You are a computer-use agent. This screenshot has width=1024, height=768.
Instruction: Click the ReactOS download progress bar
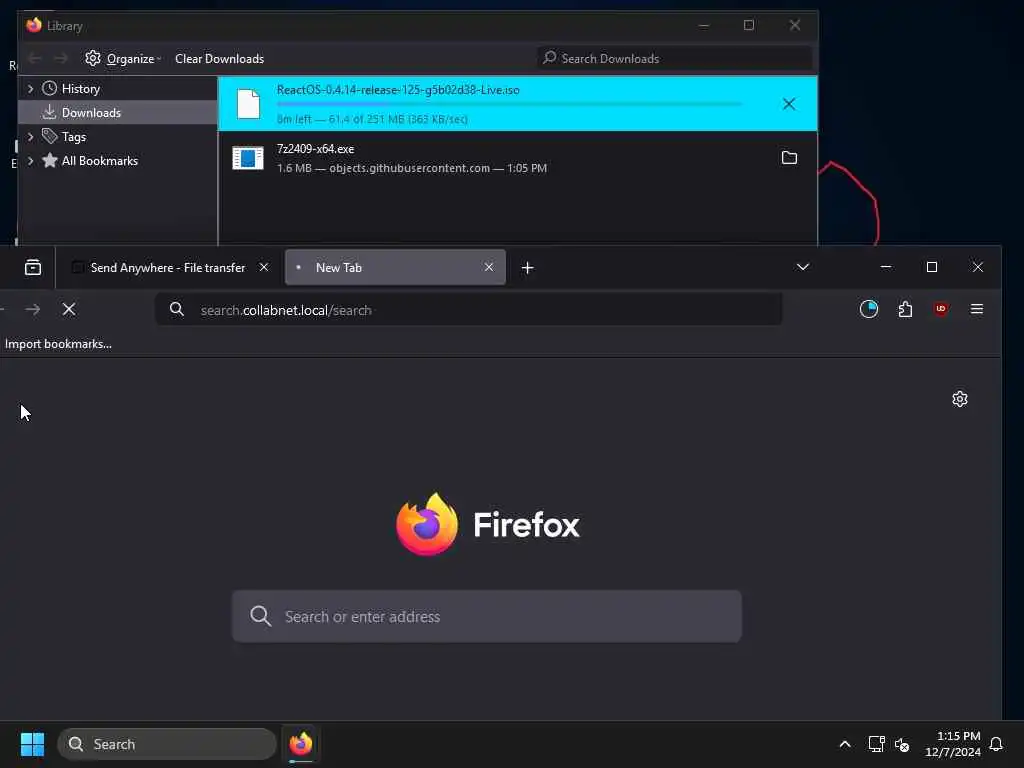509,104
